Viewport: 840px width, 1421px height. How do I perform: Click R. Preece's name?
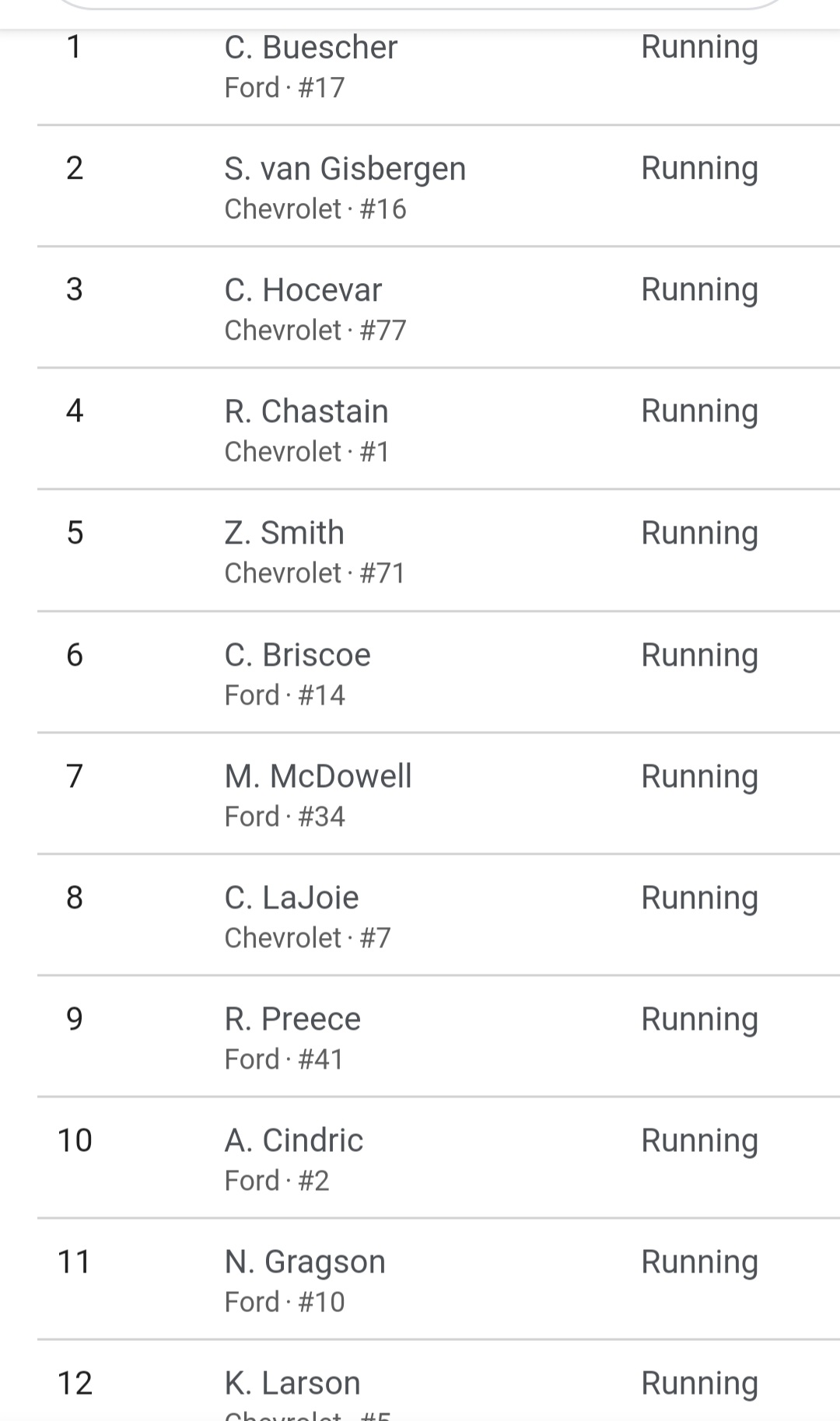(x=292, y=1019)
